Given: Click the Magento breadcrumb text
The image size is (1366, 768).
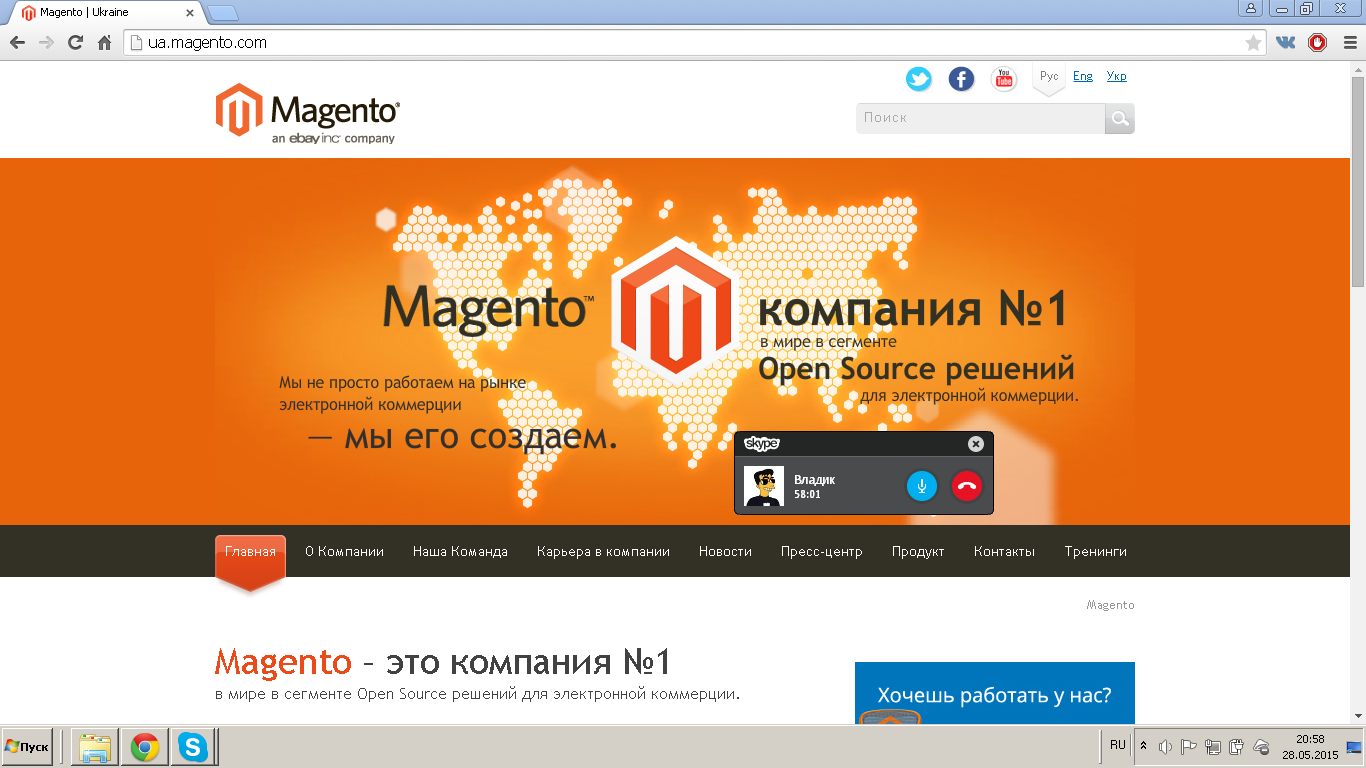Looking at the screenshot, I should click(1110, 605).
